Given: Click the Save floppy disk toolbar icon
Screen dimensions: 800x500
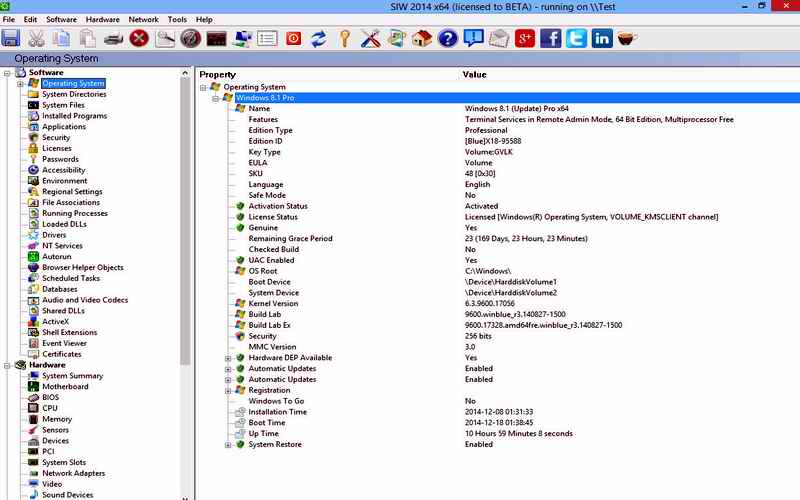Looking at the screenshot, I should click(12, 39).
